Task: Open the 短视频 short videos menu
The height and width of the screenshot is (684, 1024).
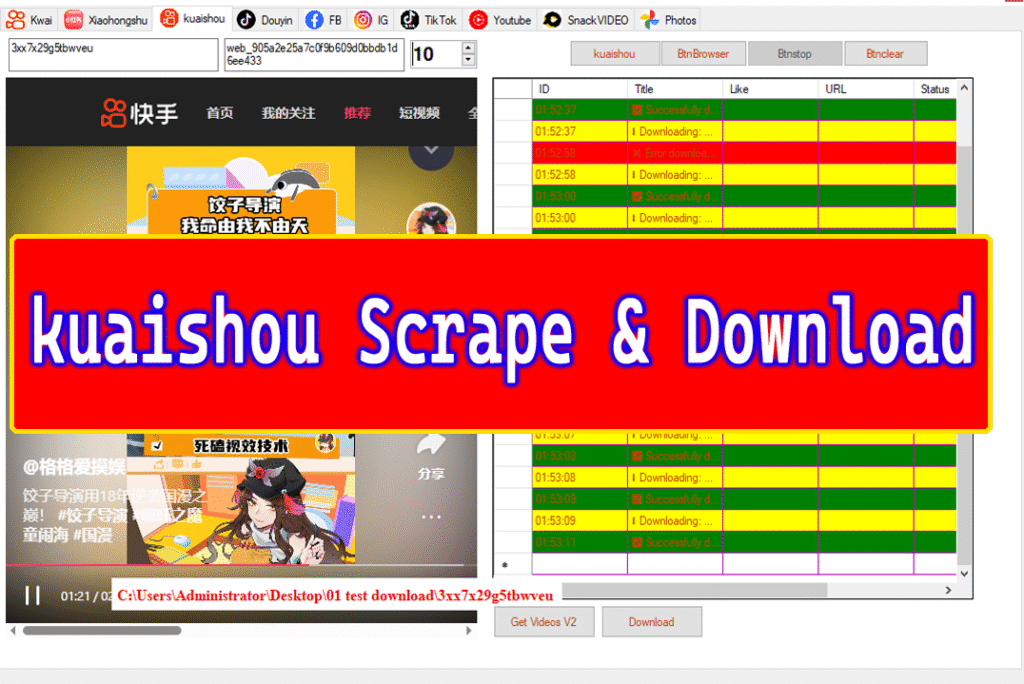Action: pyautogui.click(x=419, y=113)
